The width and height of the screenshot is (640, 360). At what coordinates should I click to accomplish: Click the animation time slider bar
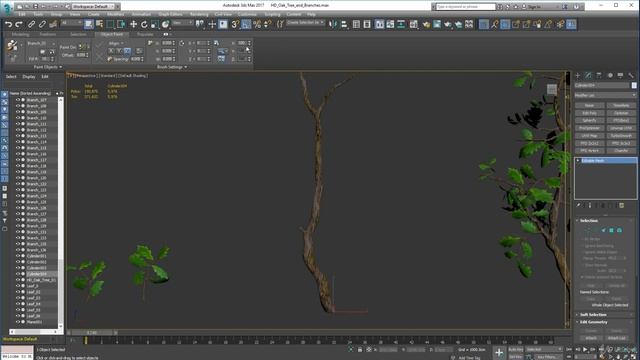pos(92,333)
